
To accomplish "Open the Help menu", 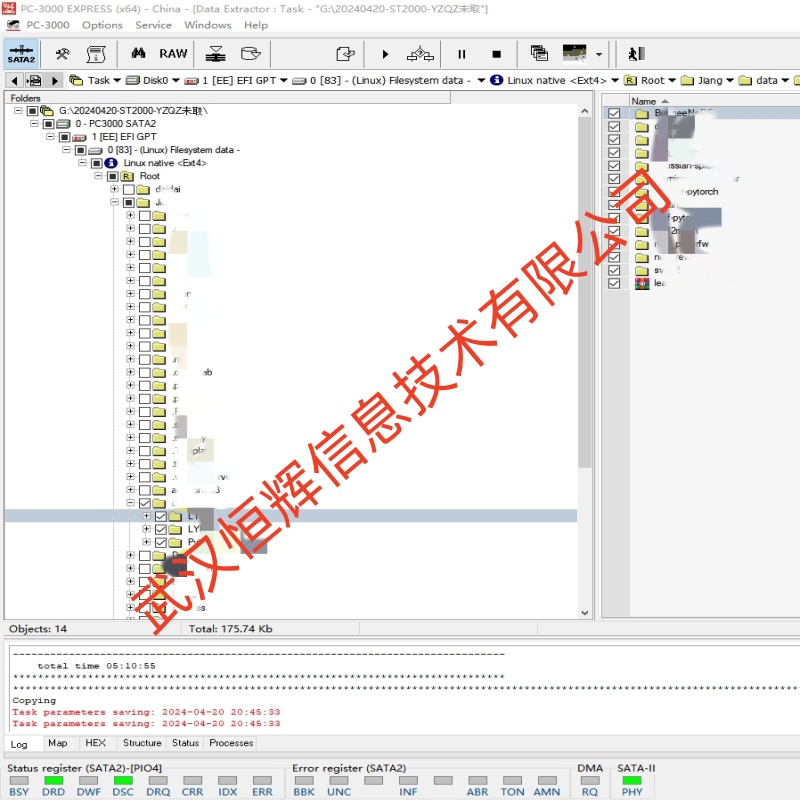I will point(256,25).
